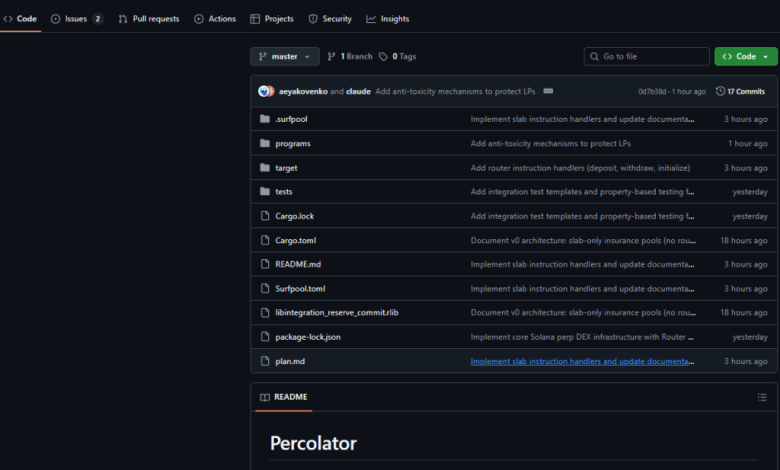The image size is (780, 470).
Task: Open the tests folder
Action: click(284, 192)
